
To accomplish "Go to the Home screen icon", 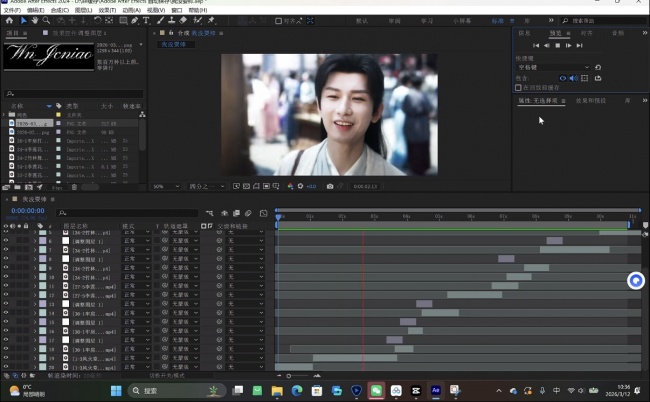I will [x=9, y=20].
